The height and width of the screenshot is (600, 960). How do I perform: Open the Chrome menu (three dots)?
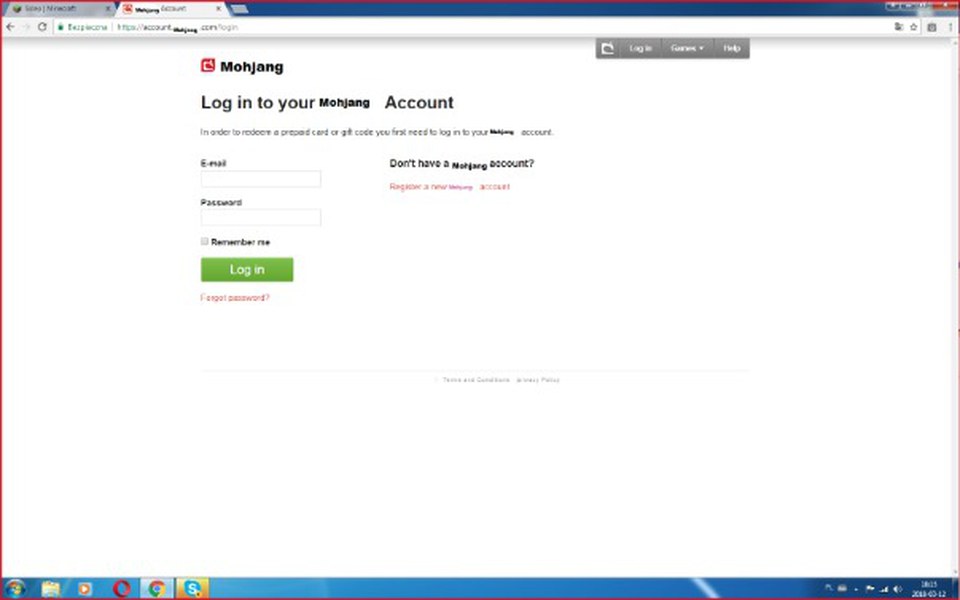click(x=949, y=27)
